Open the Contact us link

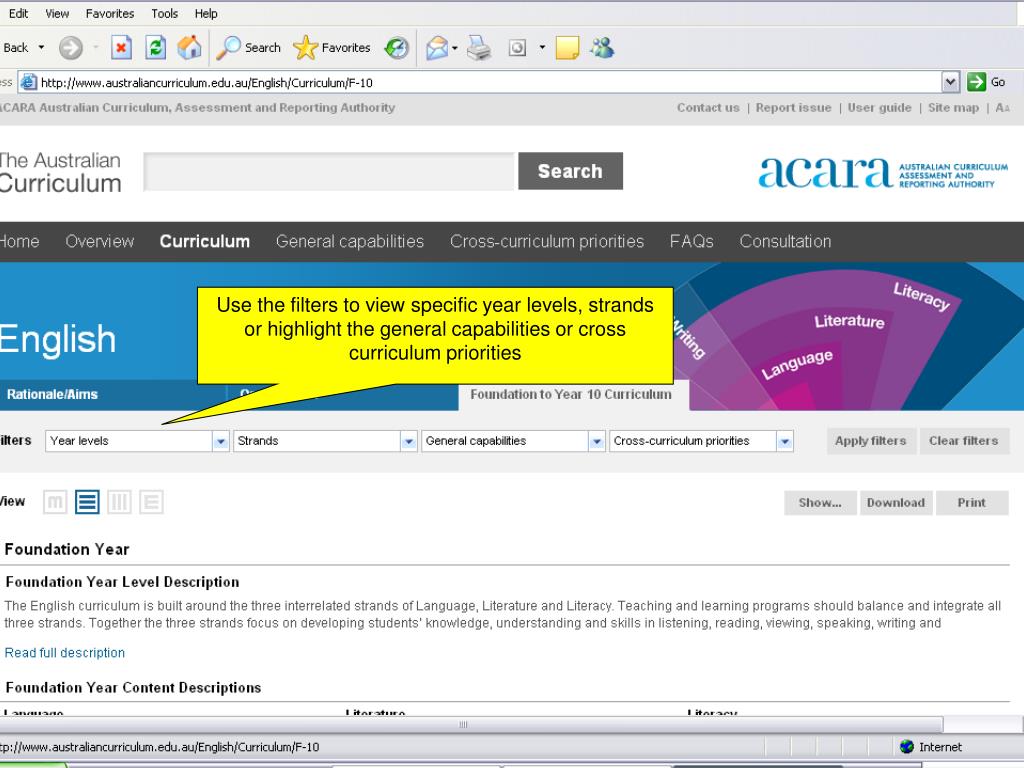click(708, 108)
